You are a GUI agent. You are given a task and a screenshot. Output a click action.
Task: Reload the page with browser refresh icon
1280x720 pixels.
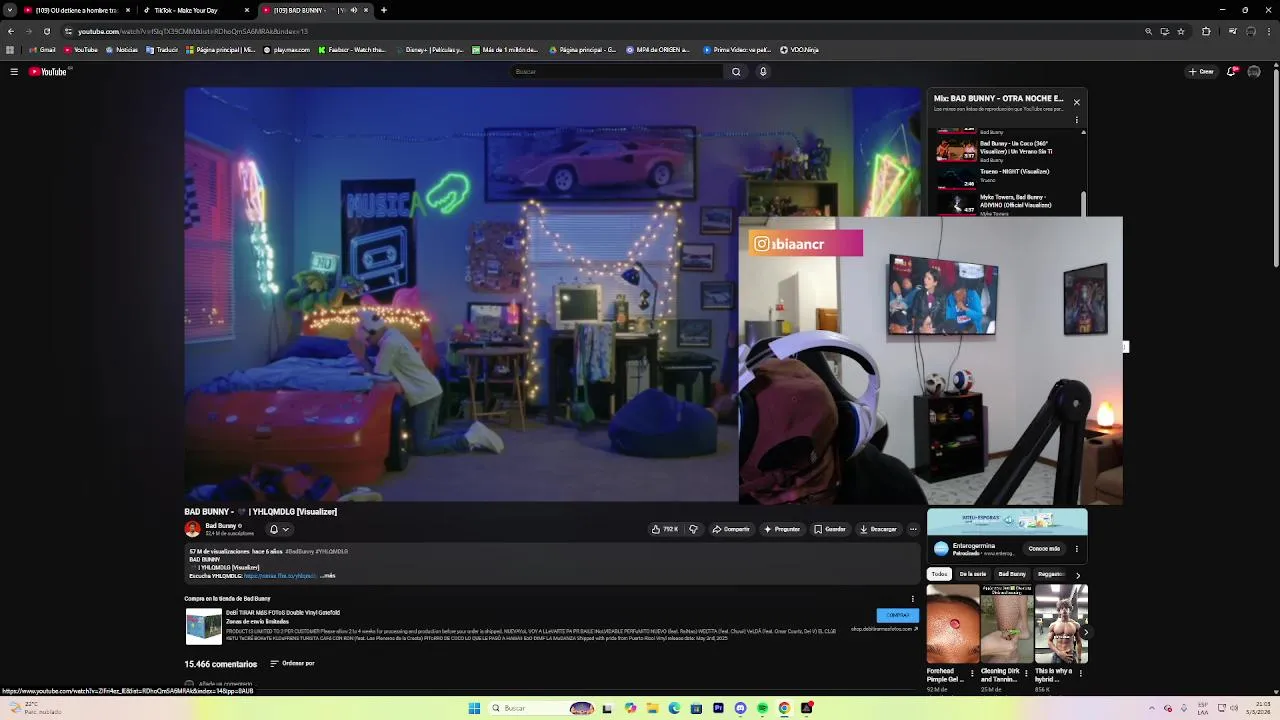point(46,31)
